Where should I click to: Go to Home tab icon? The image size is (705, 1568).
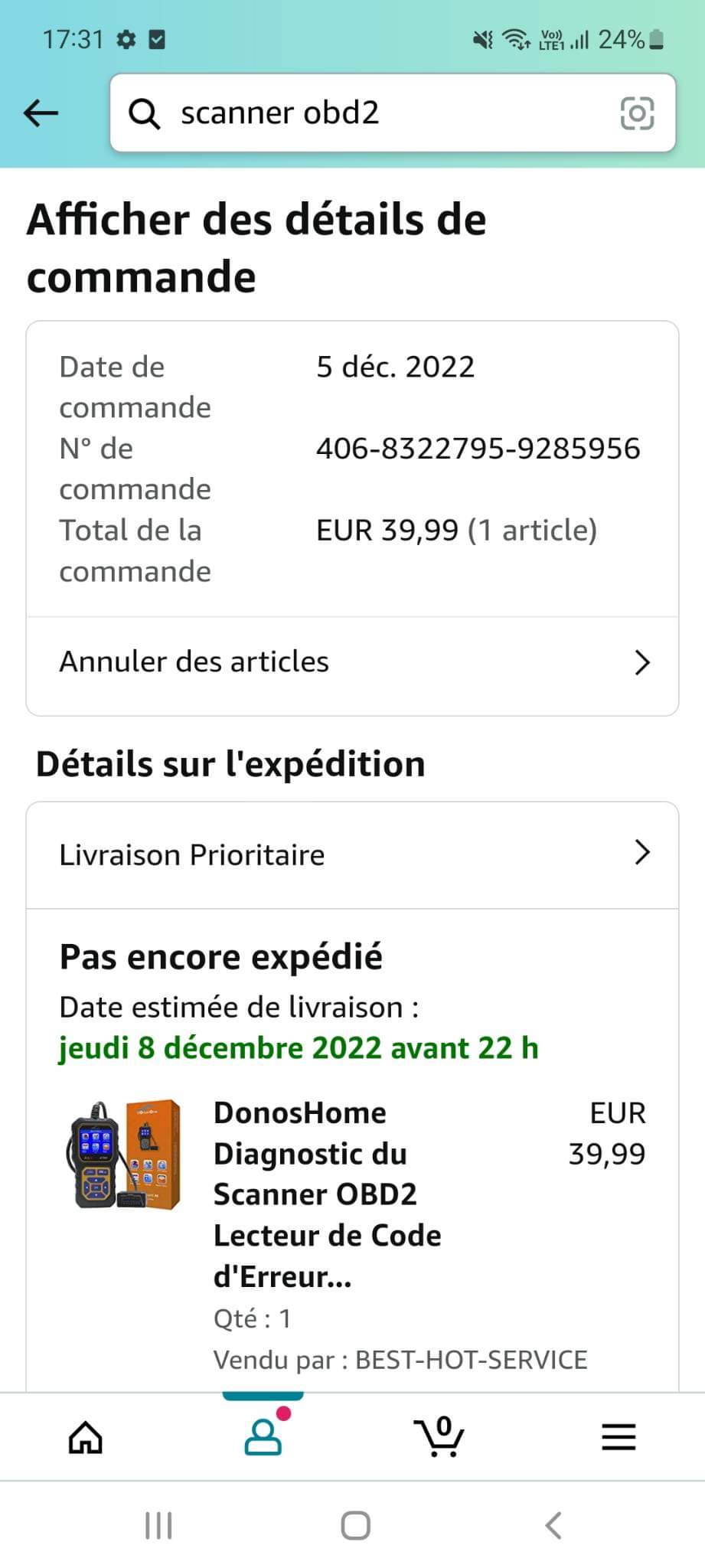pyautogui.click(x=86, y=1437)
